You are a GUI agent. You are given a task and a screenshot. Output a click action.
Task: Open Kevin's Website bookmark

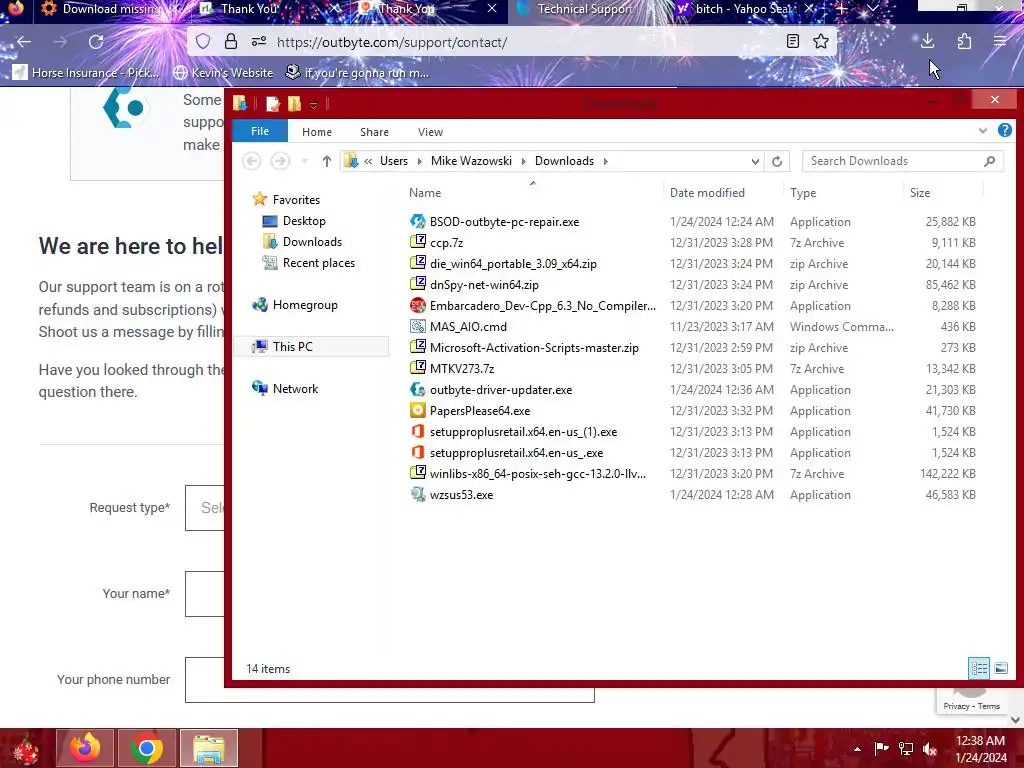tap(223, 72)
